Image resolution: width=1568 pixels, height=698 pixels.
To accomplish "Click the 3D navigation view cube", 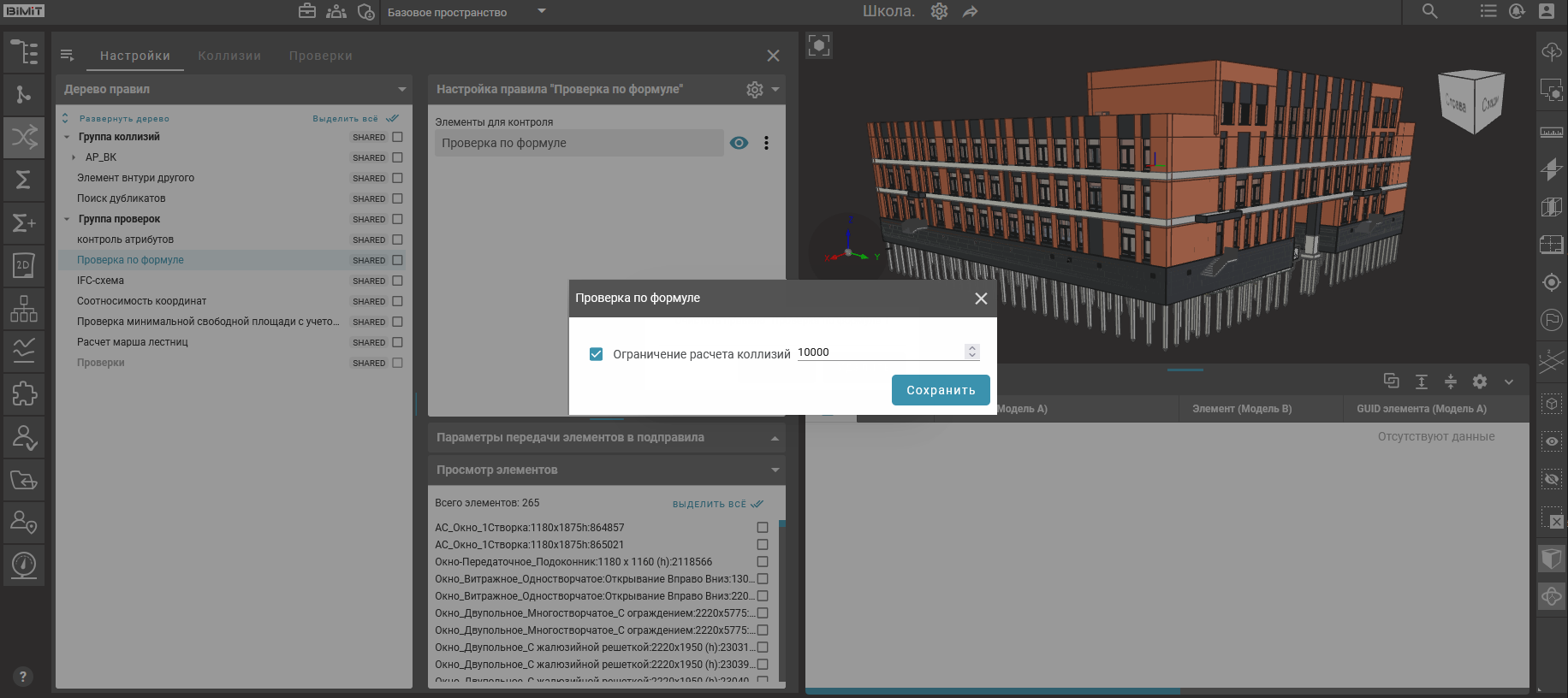I will [x=1472, y=103].
